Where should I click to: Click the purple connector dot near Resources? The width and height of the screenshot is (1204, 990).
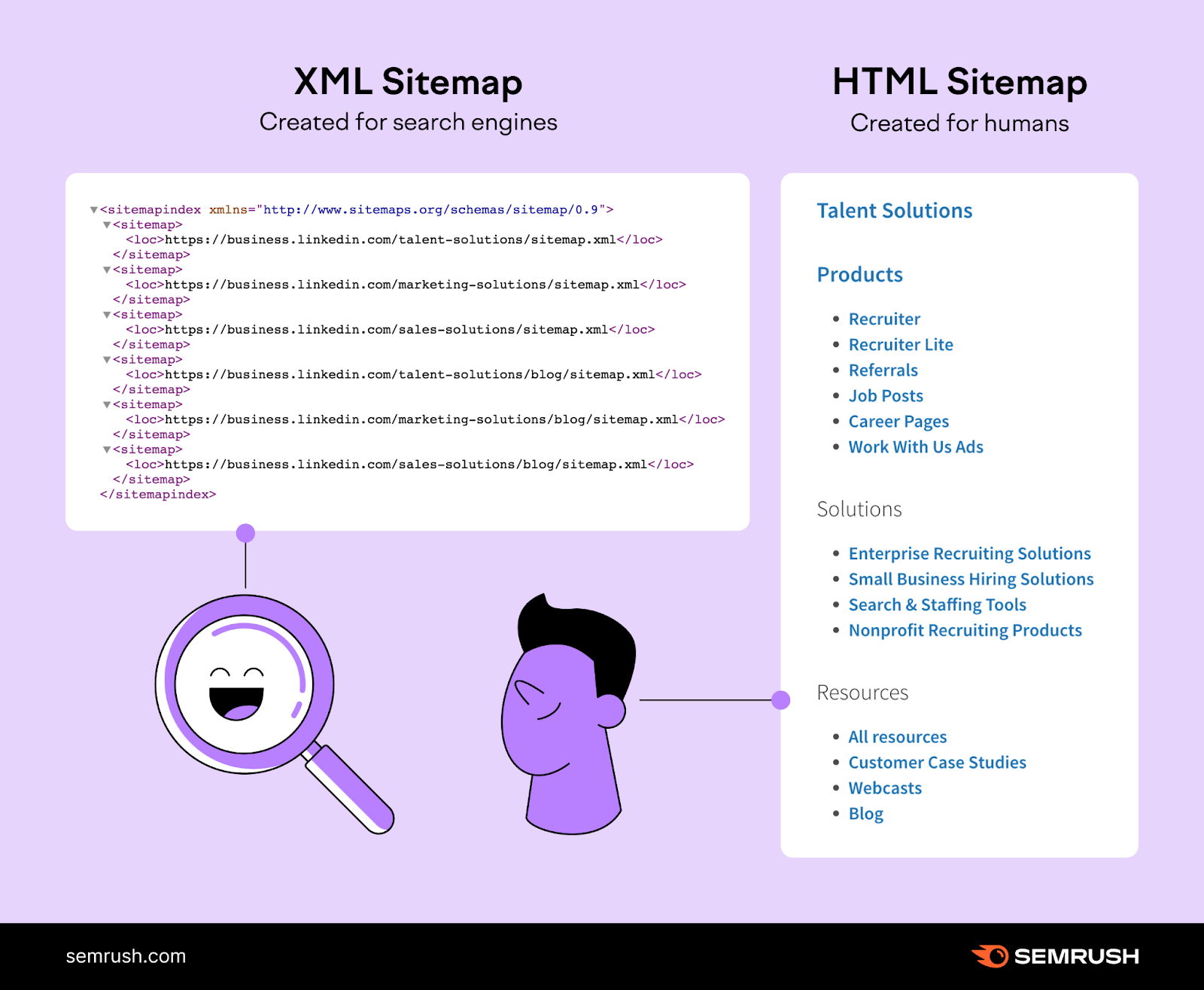(x=781, y=699)
